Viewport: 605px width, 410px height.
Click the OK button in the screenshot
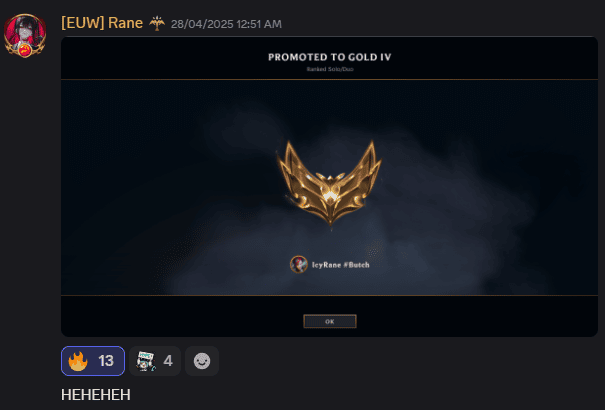[330, 321]
